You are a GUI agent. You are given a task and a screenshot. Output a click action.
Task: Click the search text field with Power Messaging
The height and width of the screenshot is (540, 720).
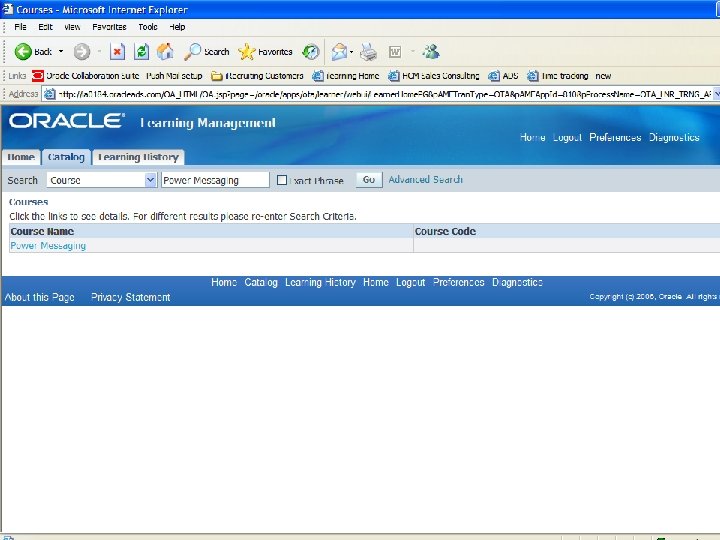(215, 180)
